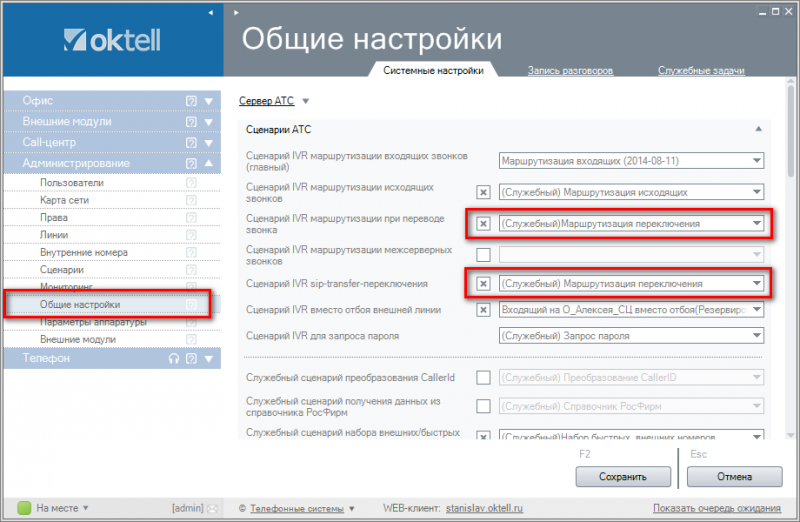
Task: Click the Oktell logo
Action: (x=111, y=40)
